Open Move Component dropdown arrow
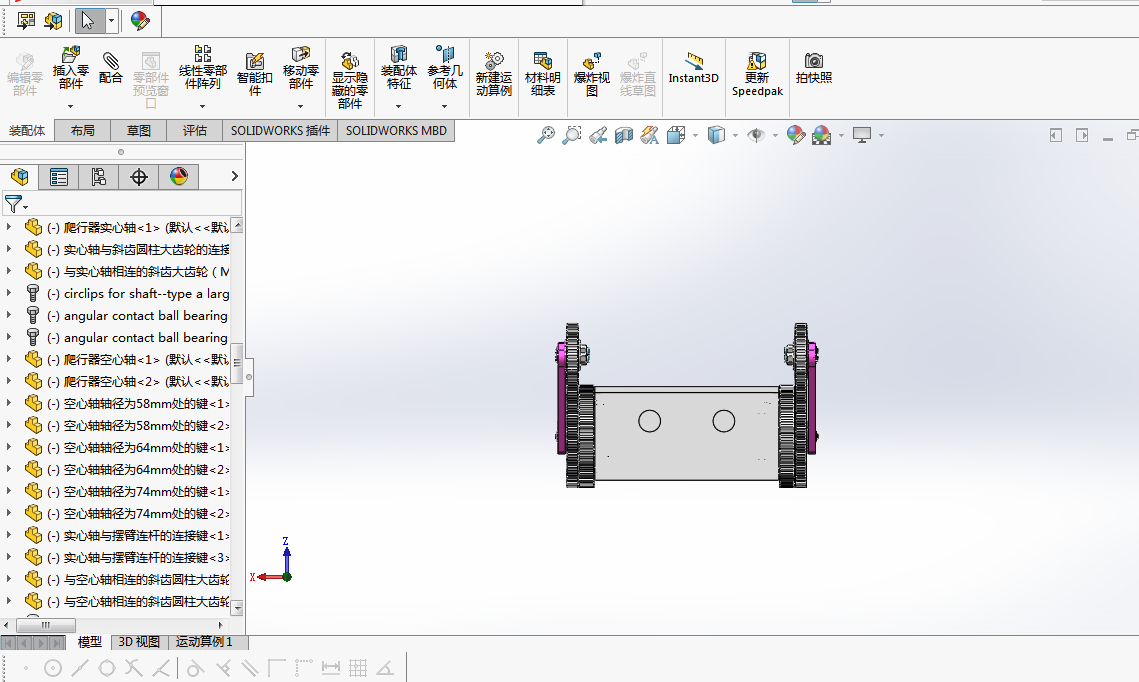This screenshot has height=682, width=1139. coord(301,106)
